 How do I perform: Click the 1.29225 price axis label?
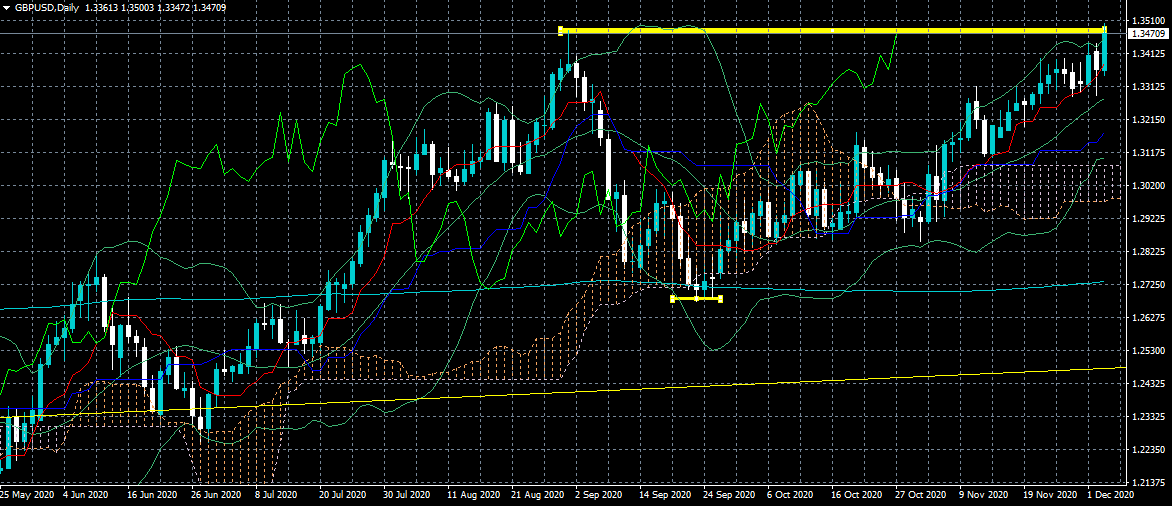point(1149,219)
